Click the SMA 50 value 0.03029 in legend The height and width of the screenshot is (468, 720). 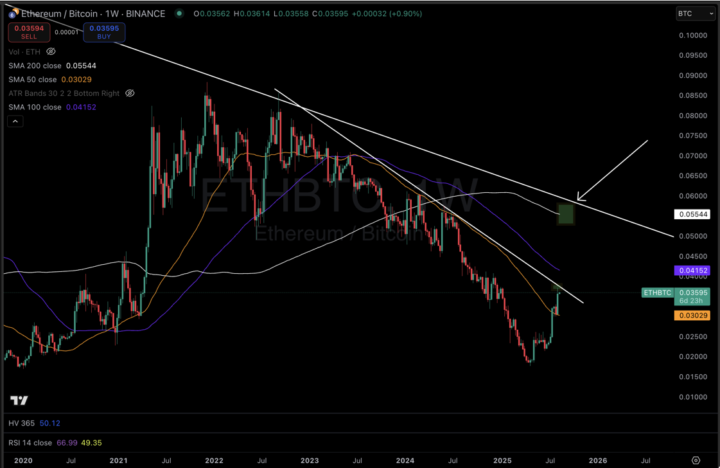(76, 79)
